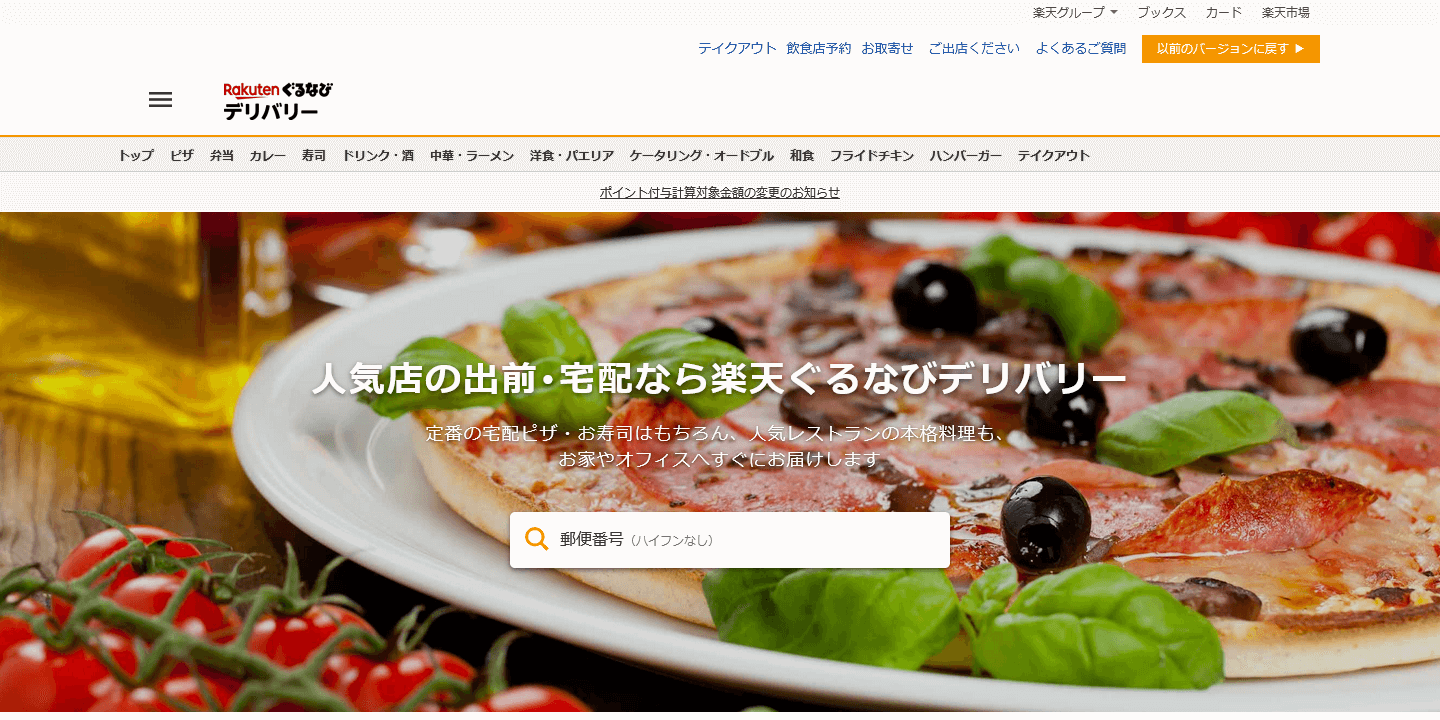The height and width of the screenshot is (720, 1440).
Task: Open the よくあるご質問 page
Action: [x=1081, y=48]
